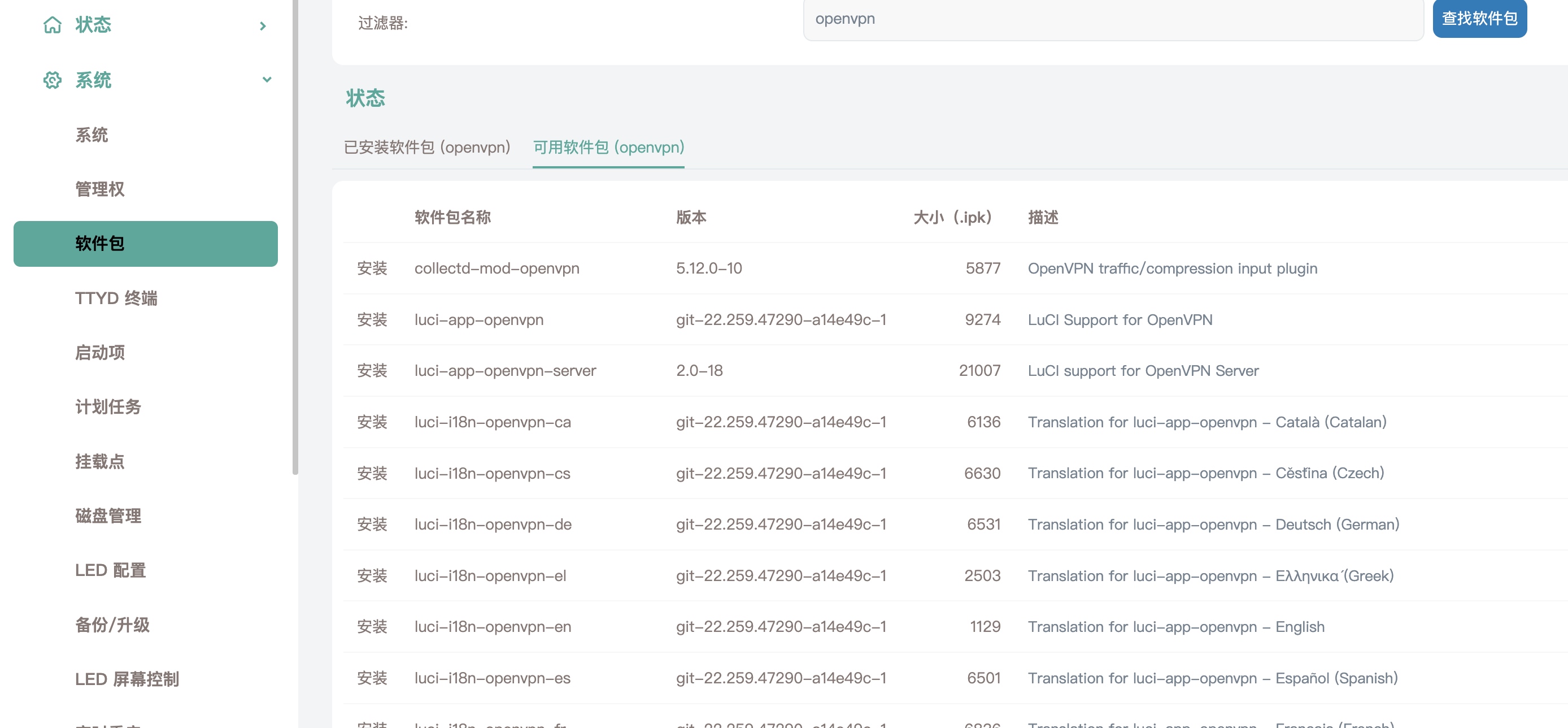1568x728 pixels.
Task: Open the 系统 submenu item
Action: tap(92, 135)
